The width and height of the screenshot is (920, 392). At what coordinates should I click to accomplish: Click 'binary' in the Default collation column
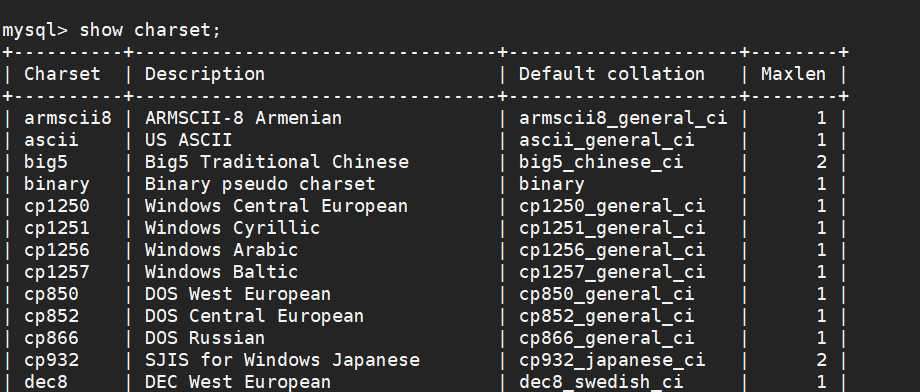(x=552, y=184)
